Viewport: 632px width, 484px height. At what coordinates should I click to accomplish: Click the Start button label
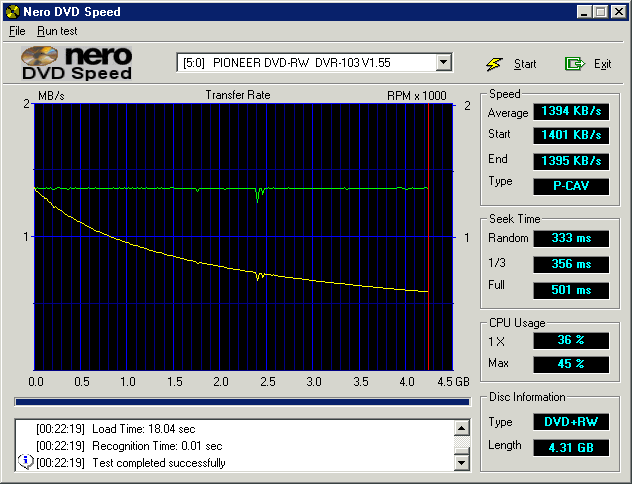[x=525, y=64]
